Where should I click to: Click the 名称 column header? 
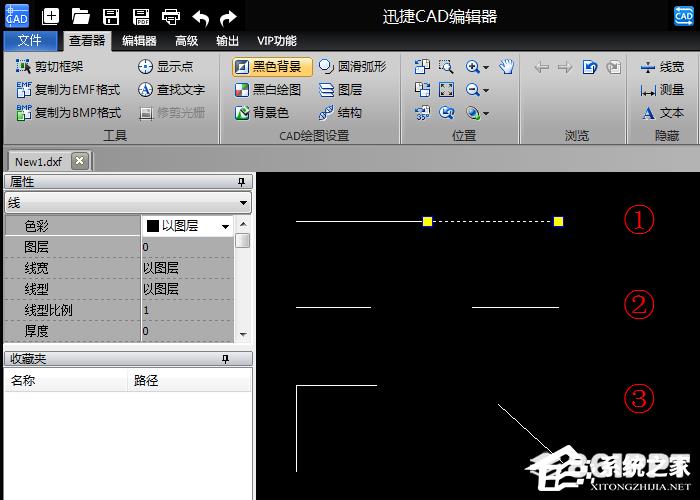tap(66, 380)
